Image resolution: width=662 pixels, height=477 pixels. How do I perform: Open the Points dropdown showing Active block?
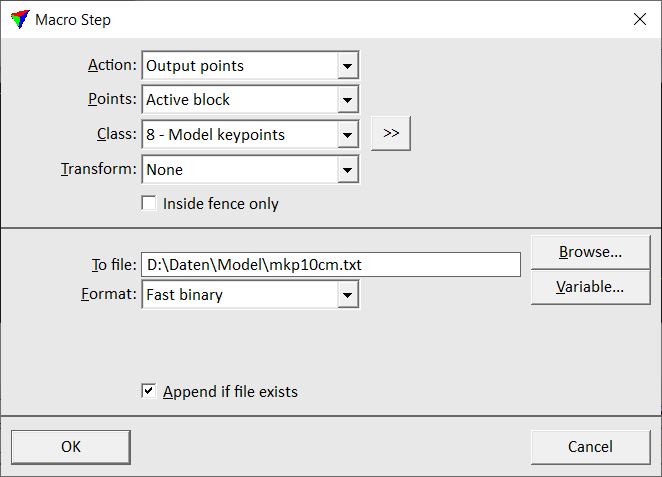[250, 100]
